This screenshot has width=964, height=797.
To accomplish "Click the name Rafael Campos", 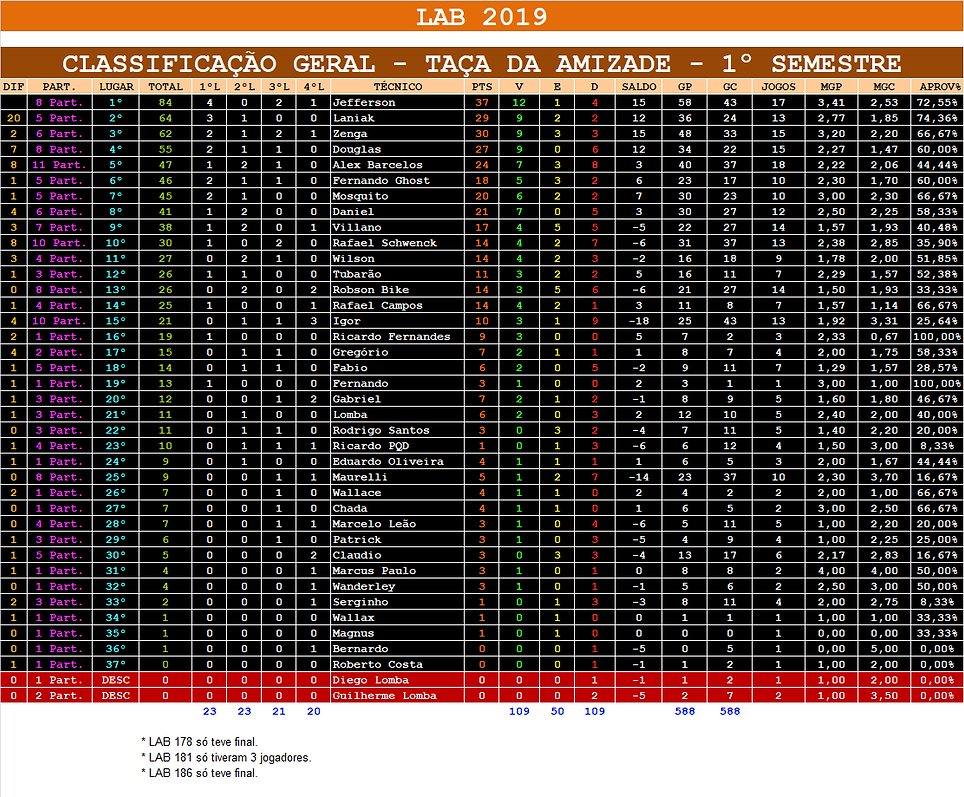I will (x=377, y=306).
